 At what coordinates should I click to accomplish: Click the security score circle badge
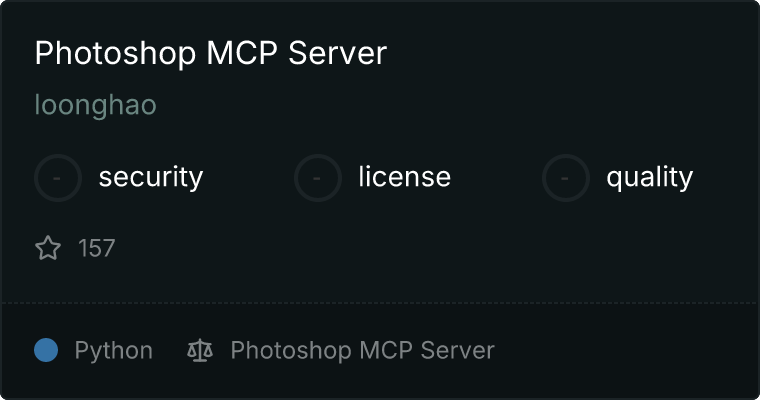point(58,178)
